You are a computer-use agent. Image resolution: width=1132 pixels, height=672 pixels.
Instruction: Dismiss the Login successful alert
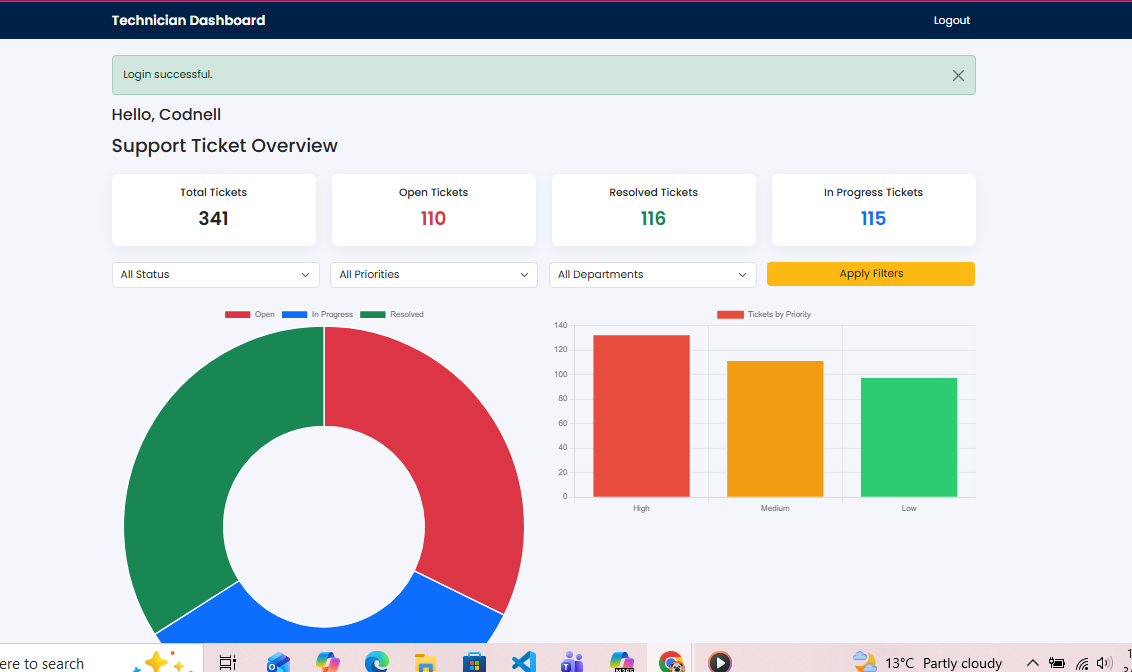pos(958,75)
